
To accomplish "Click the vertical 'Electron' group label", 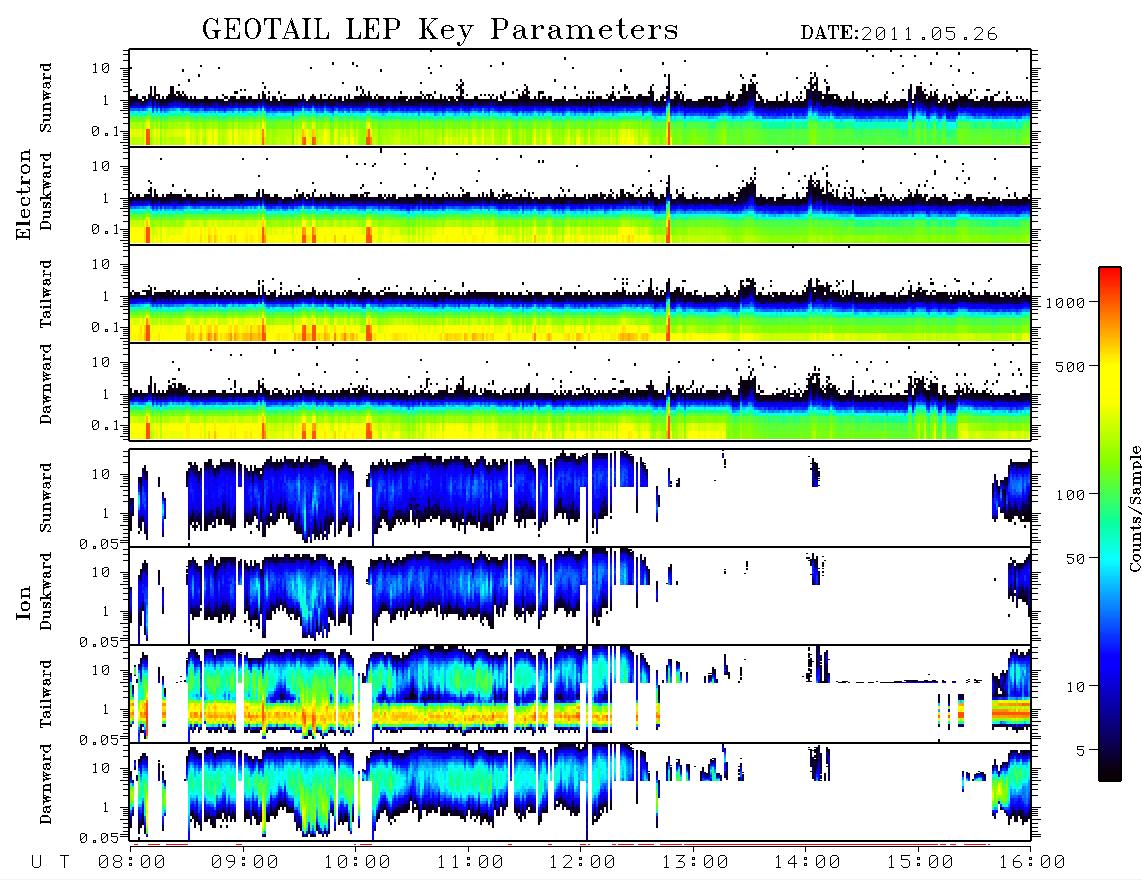I will tap(23, 194).
